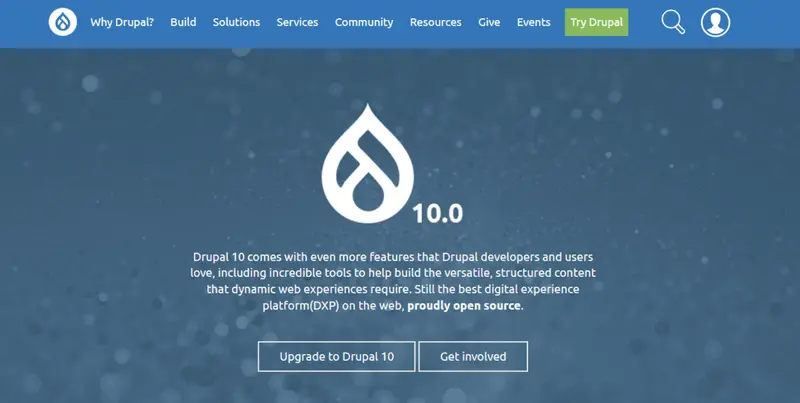Click the Get involved button
Screen dimensions: 800x403
click(x=473, y=357)
